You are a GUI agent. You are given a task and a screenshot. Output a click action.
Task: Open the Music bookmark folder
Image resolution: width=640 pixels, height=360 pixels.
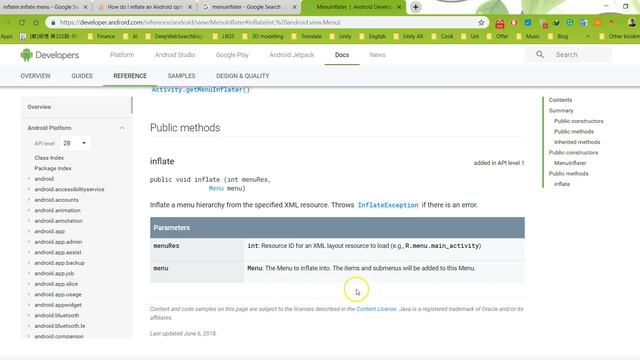tap(528, 36)
